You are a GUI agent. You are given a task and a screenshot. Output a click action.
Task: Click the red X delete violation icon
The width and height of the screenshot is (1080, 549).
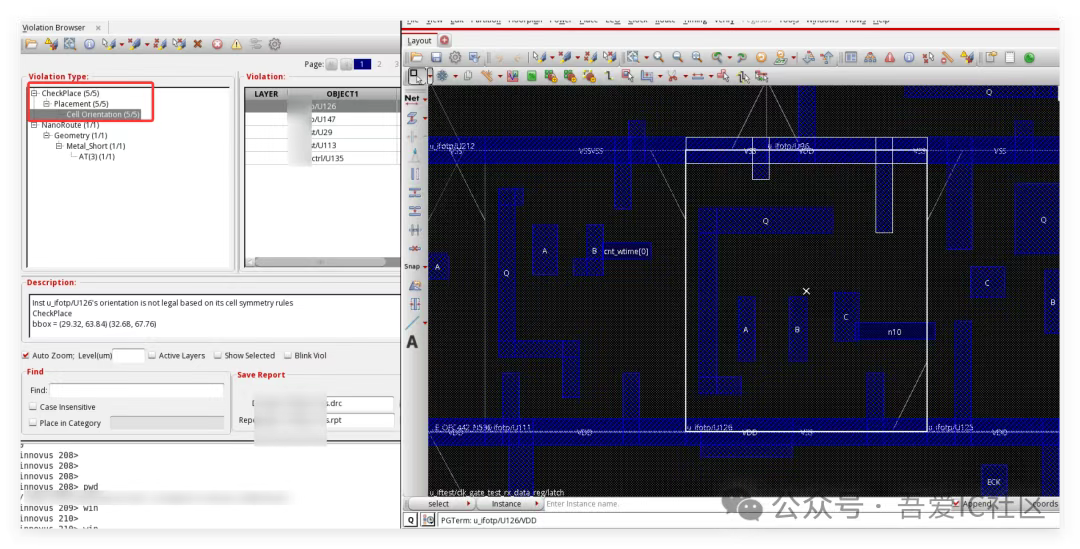pos(198,44)
